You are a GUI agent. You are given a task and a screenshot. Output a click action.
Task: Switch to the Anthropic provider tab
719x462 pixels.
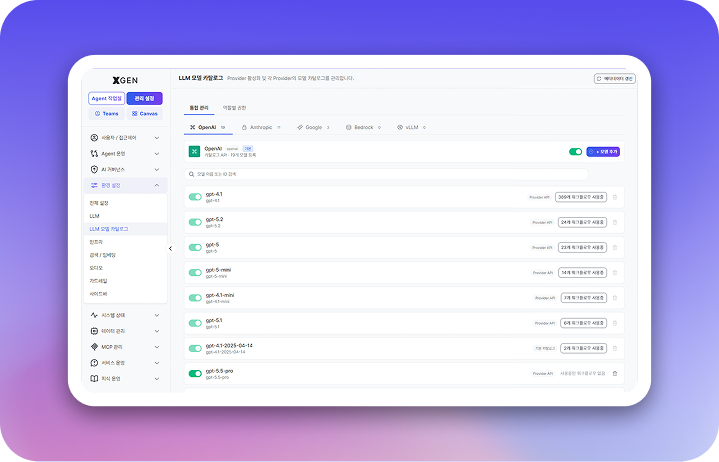pos(261,127)
